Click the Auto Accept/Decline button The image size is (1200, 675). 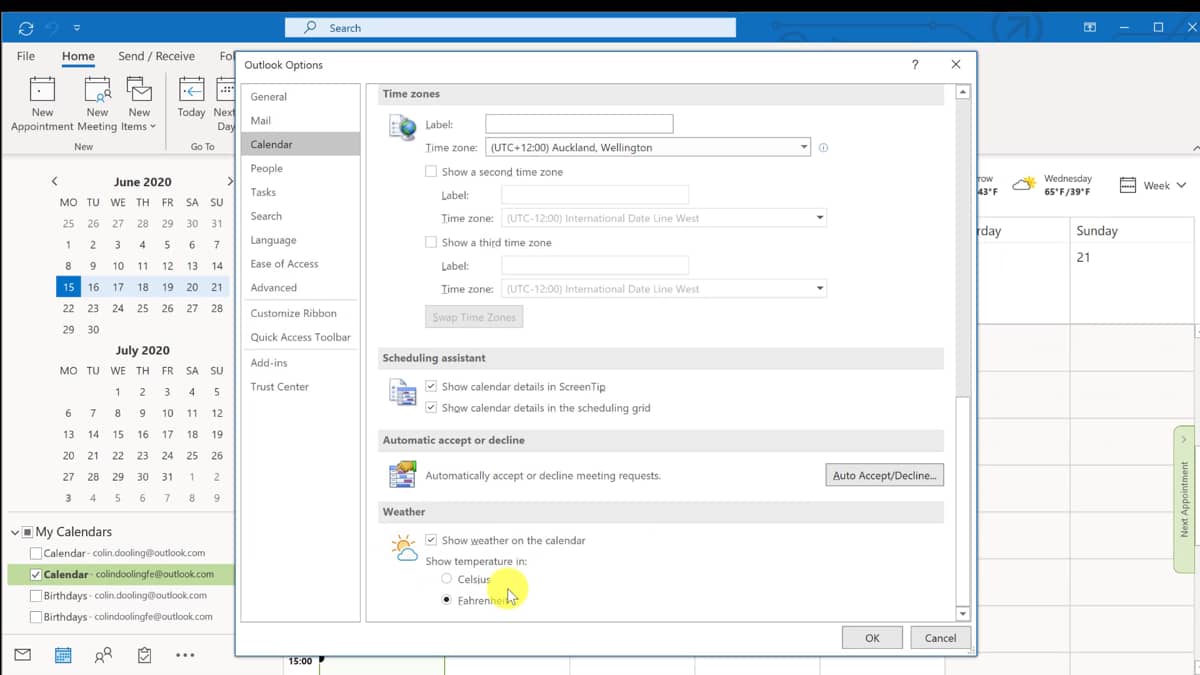pos(885,475)
